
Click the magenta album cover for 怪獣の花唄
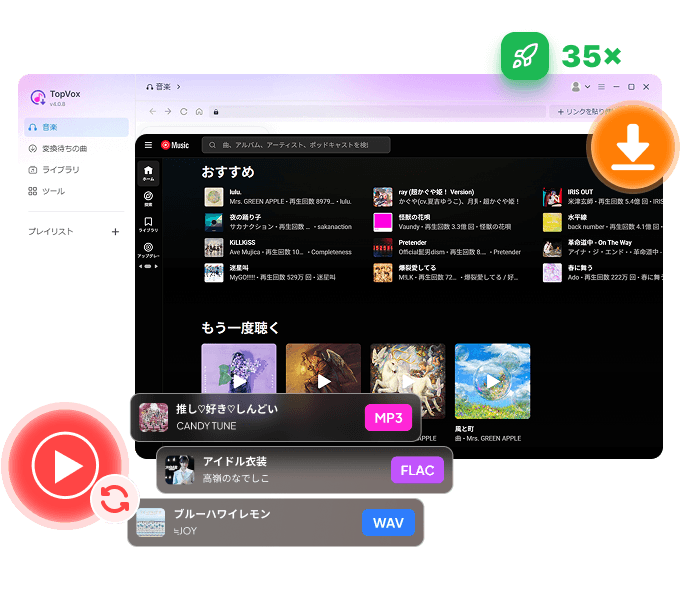[x=383, y=222]
